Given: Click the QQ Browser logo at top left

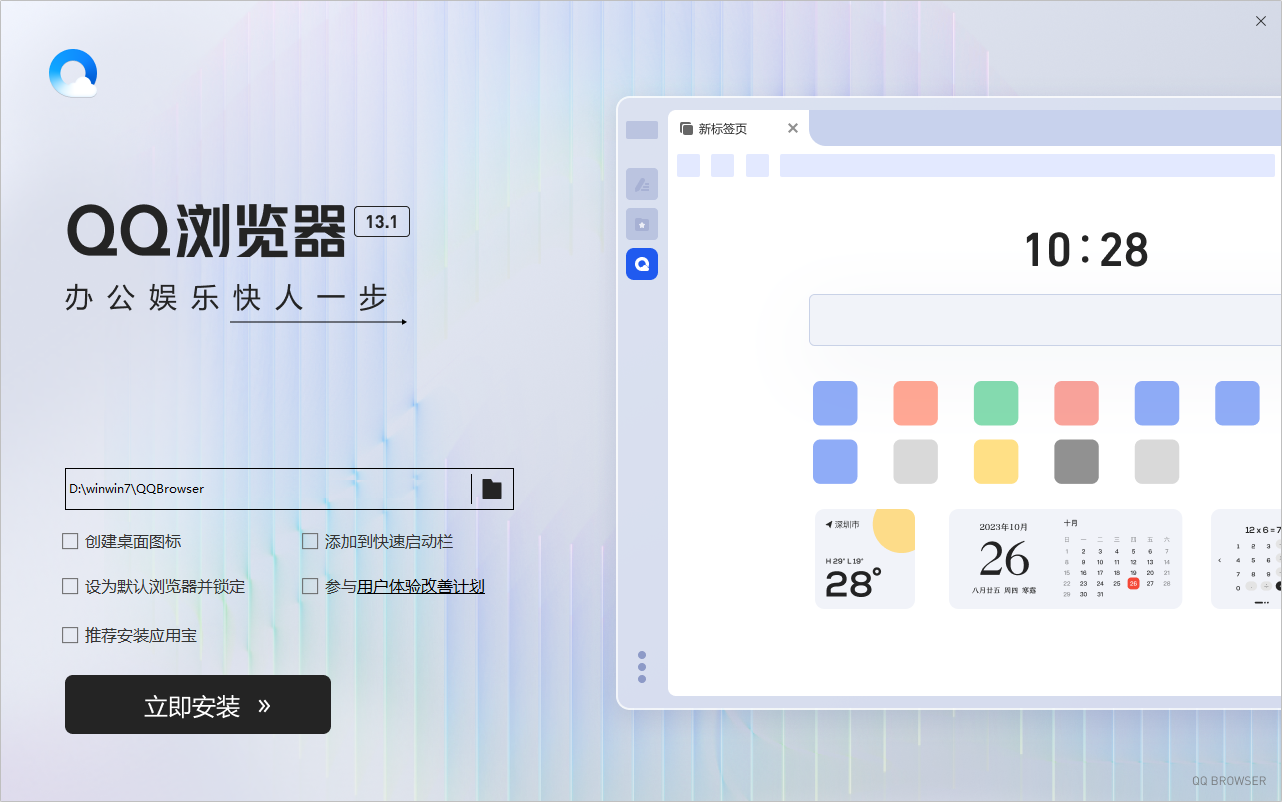Looking at the screenshot, I should coord(73,73).
